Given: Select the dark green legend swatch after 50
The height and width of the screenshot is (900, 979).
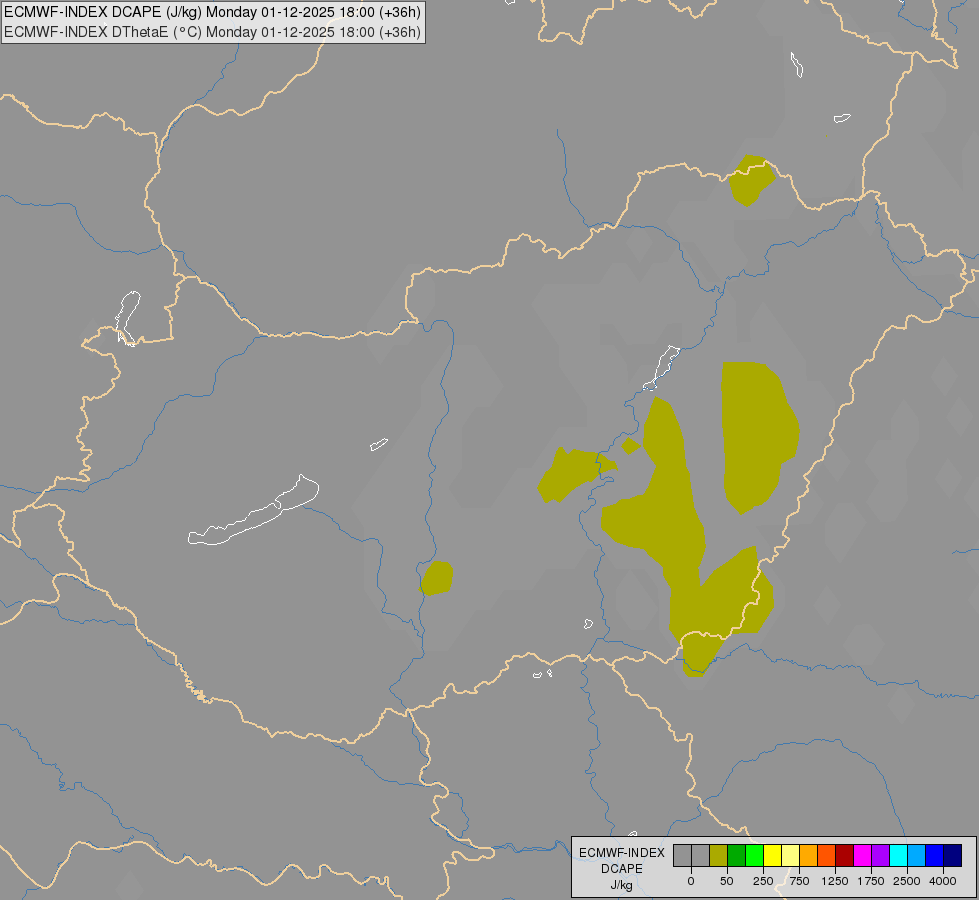Looking at the screenshot, I should point(736,856).
